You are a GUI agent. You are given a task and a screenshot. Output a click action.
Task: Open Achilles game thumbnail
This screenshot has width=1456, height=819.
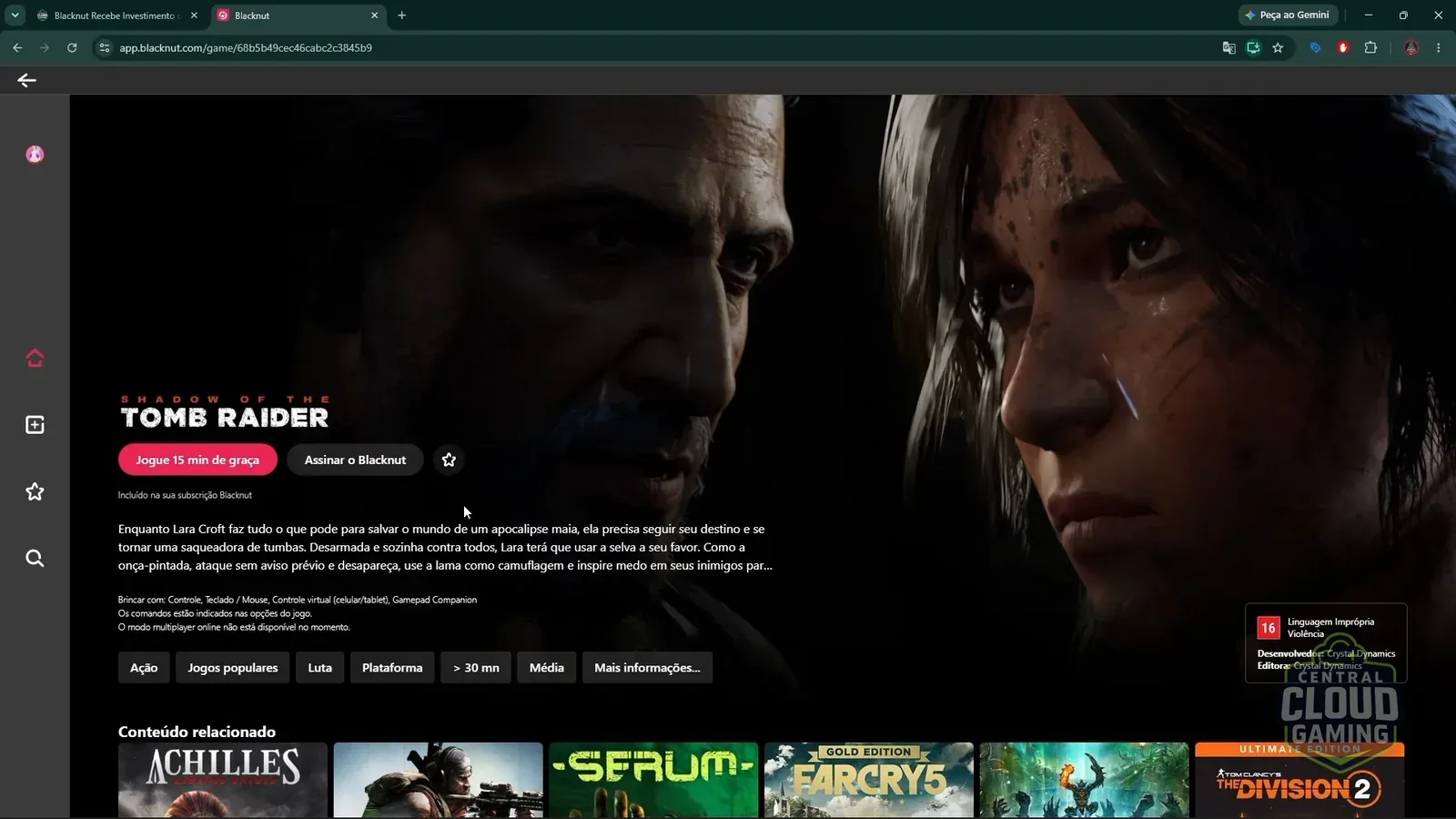pos(223,780)
